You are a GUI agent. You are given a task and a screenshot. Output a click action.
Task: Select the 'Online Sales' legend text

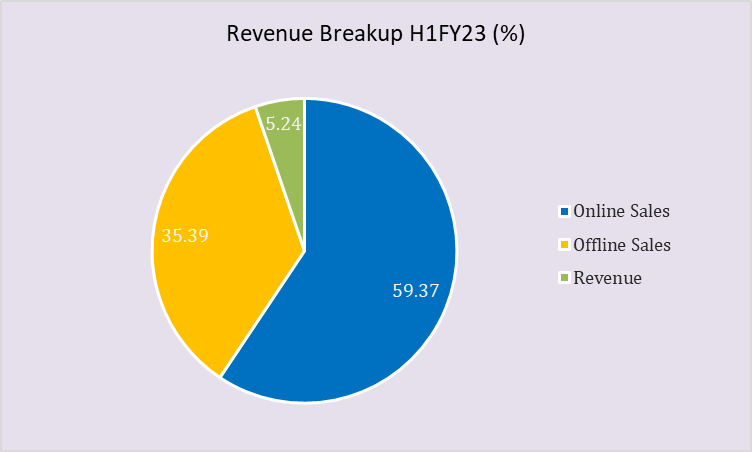point(621,211)
